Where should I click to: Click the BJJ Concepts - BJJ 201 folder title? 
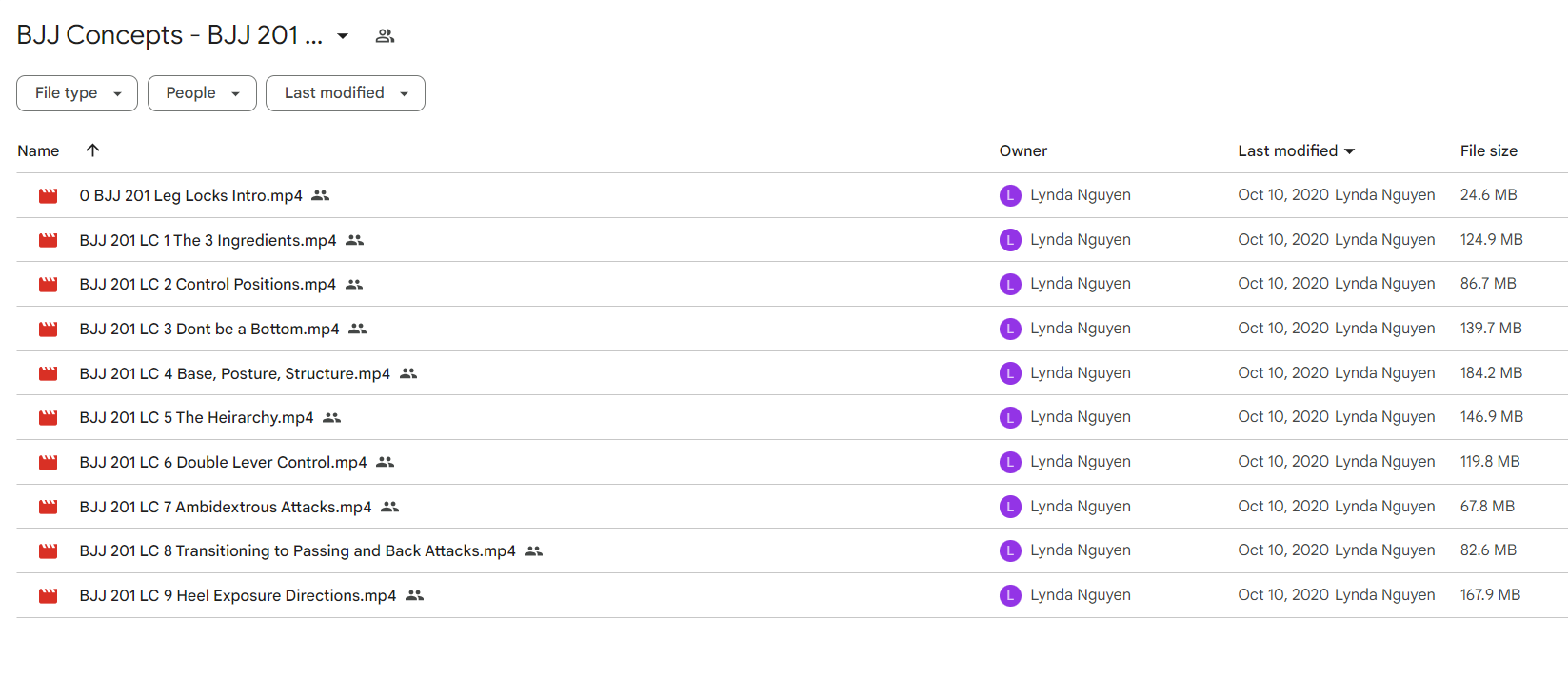[x=169, y=35]
